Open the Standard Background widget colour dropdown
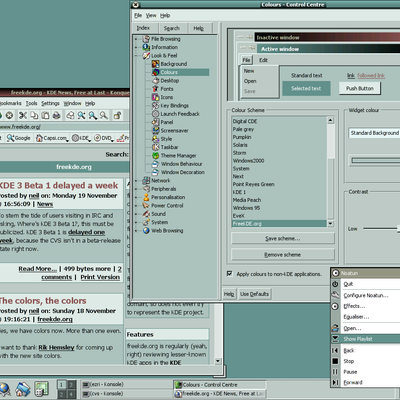400x400 pixels. (x=374, y=133)
